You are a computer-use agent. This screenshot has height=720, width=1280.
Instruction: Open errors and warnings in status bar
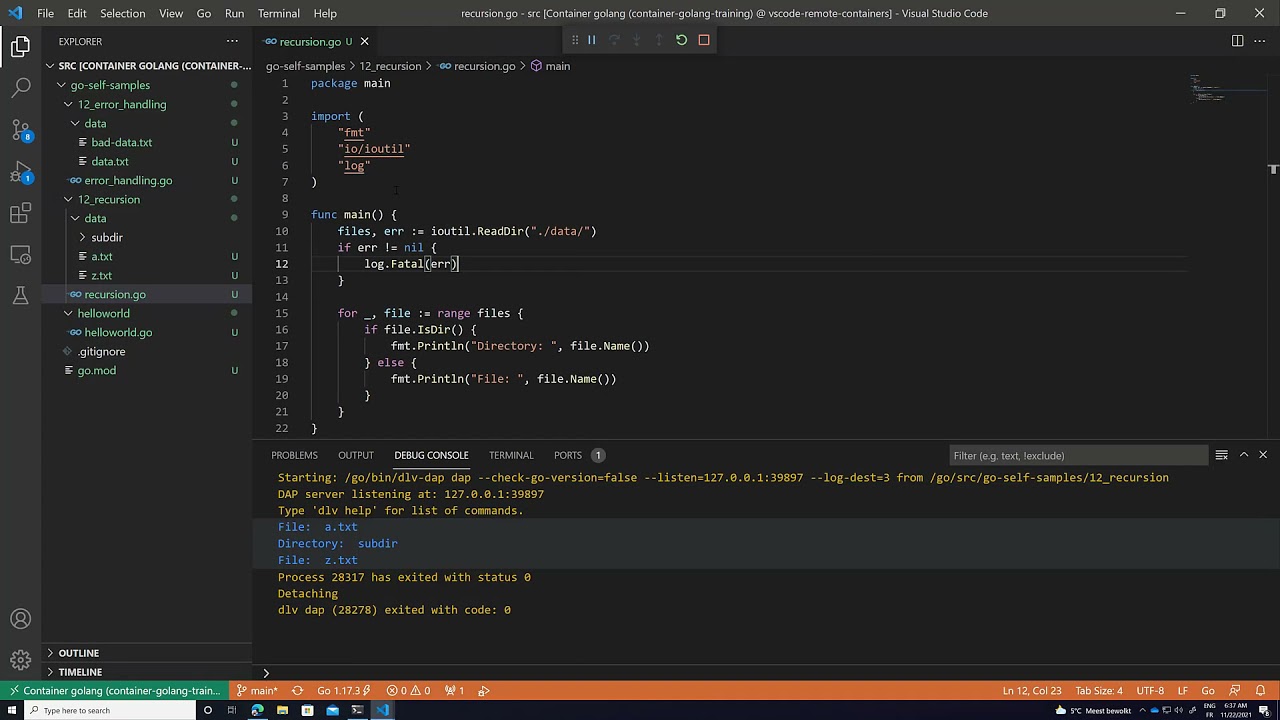point(408,691)
